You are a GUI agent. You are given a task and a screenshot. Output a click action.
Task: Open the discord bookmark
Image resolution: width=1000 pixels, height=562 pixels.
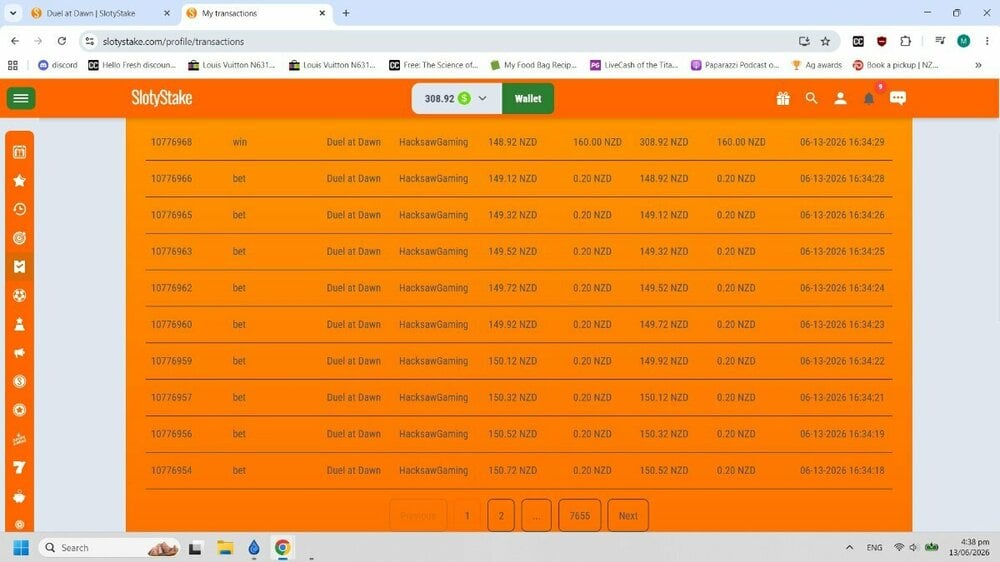[58, 65]
